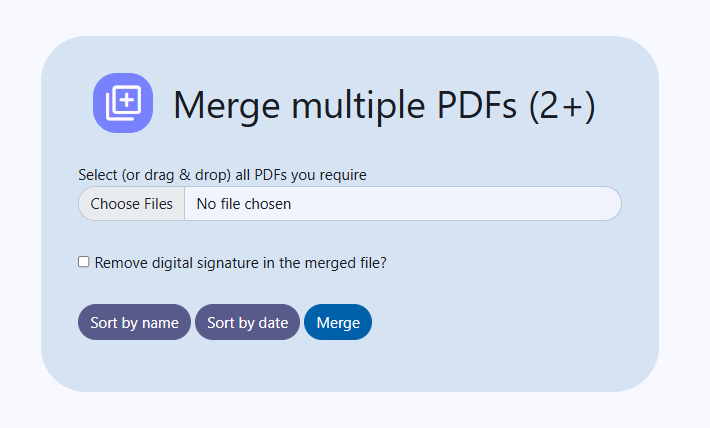Click the "Select (or drag & drop)" instruction label
Screen dimensions: 710x428
point(222,175)
